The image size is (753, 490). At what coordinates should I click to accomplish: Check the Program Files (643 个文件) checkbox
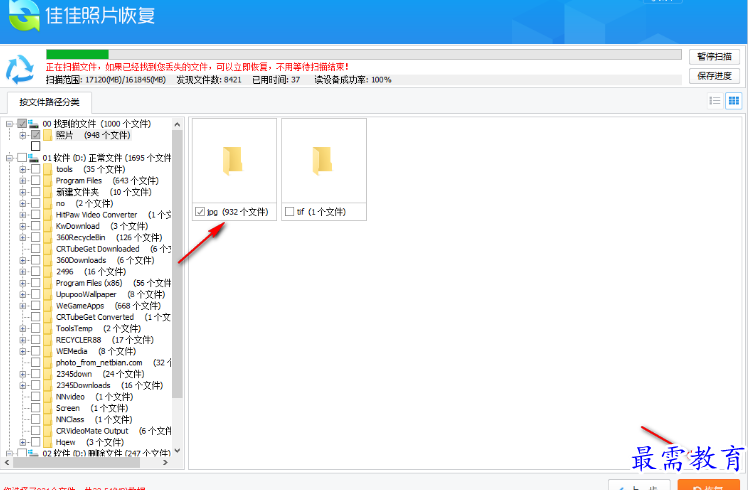(x=36, y=181)
